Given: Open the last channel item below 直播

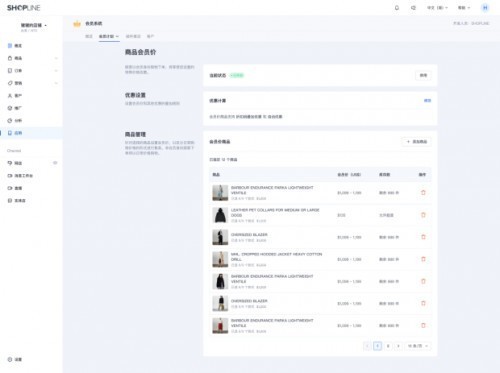Looking at the screenshot, I should [x=17, y=201].
